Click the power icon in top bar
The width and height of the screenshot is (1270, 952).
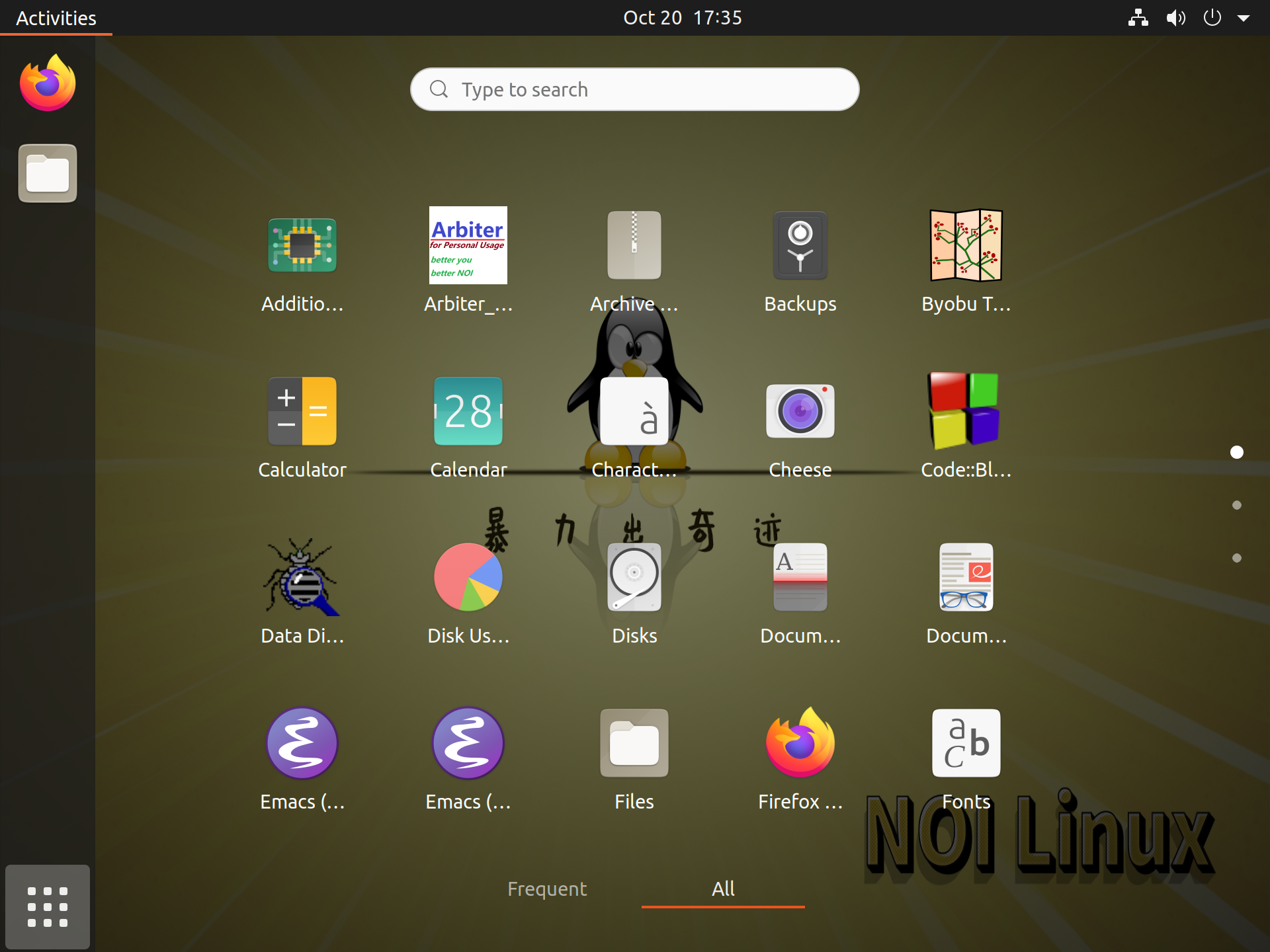click(x=1212, y=18)
